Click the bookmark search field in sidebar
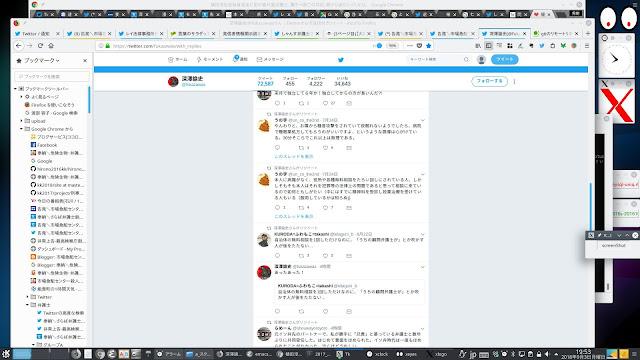 tap(52, 76)
